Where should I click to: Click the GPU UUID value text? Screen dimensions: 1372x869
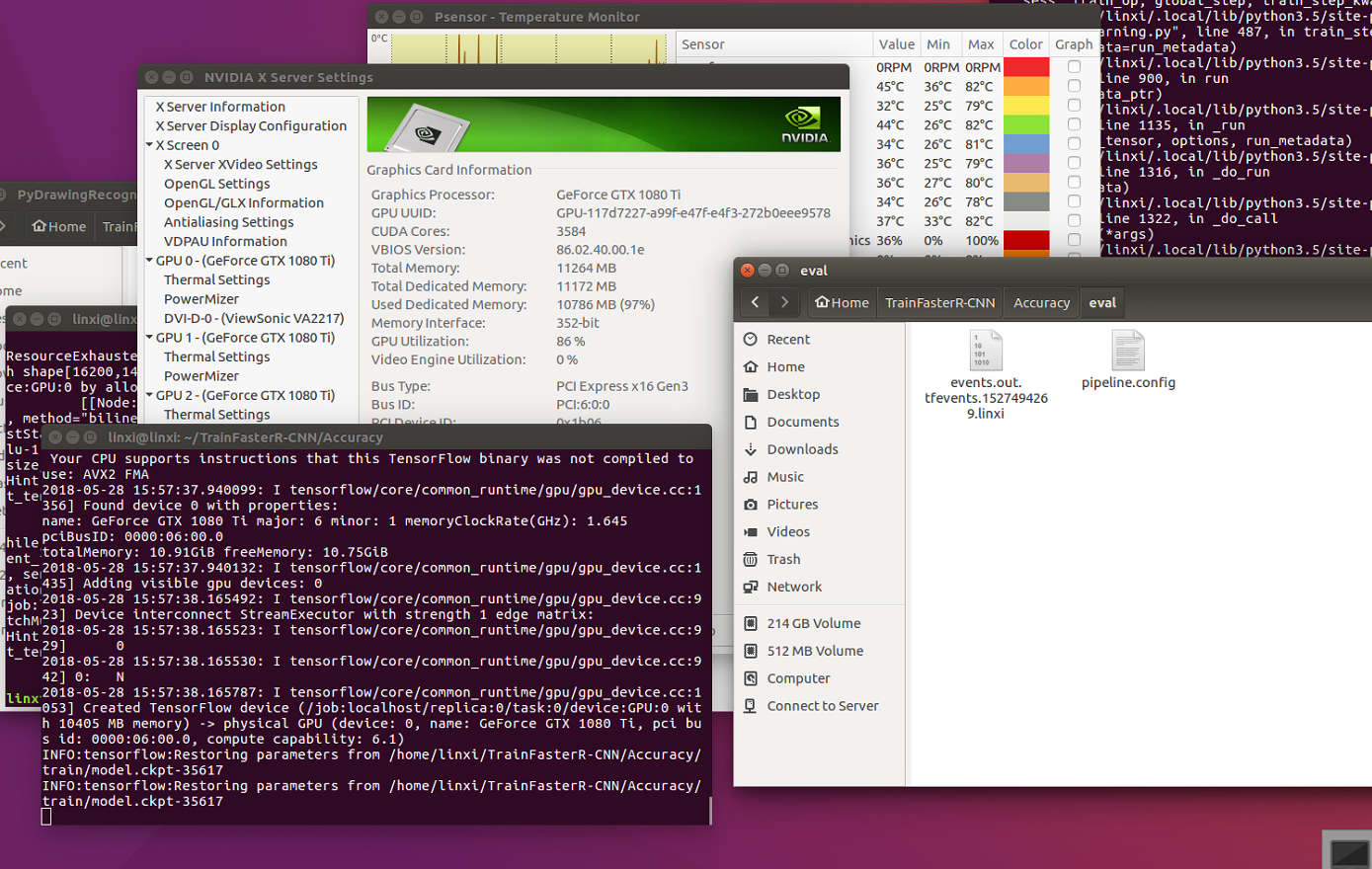click(x=693, y=212)
